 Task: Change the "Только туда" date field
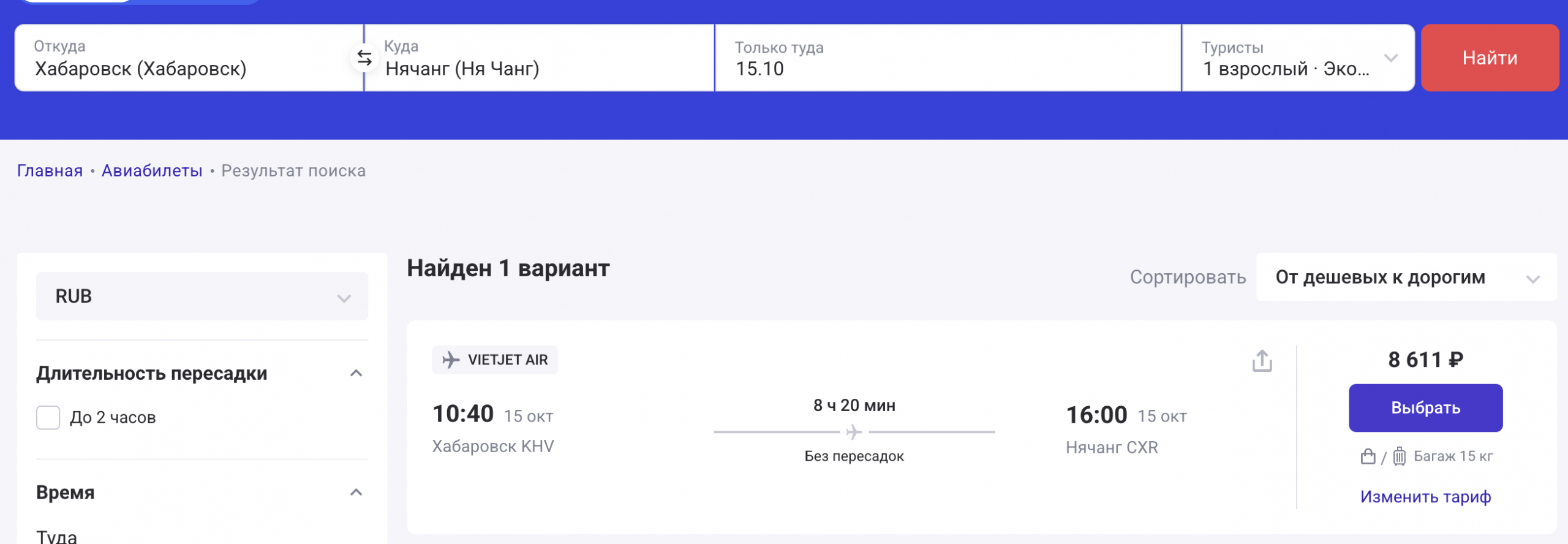tap(947, 58)
